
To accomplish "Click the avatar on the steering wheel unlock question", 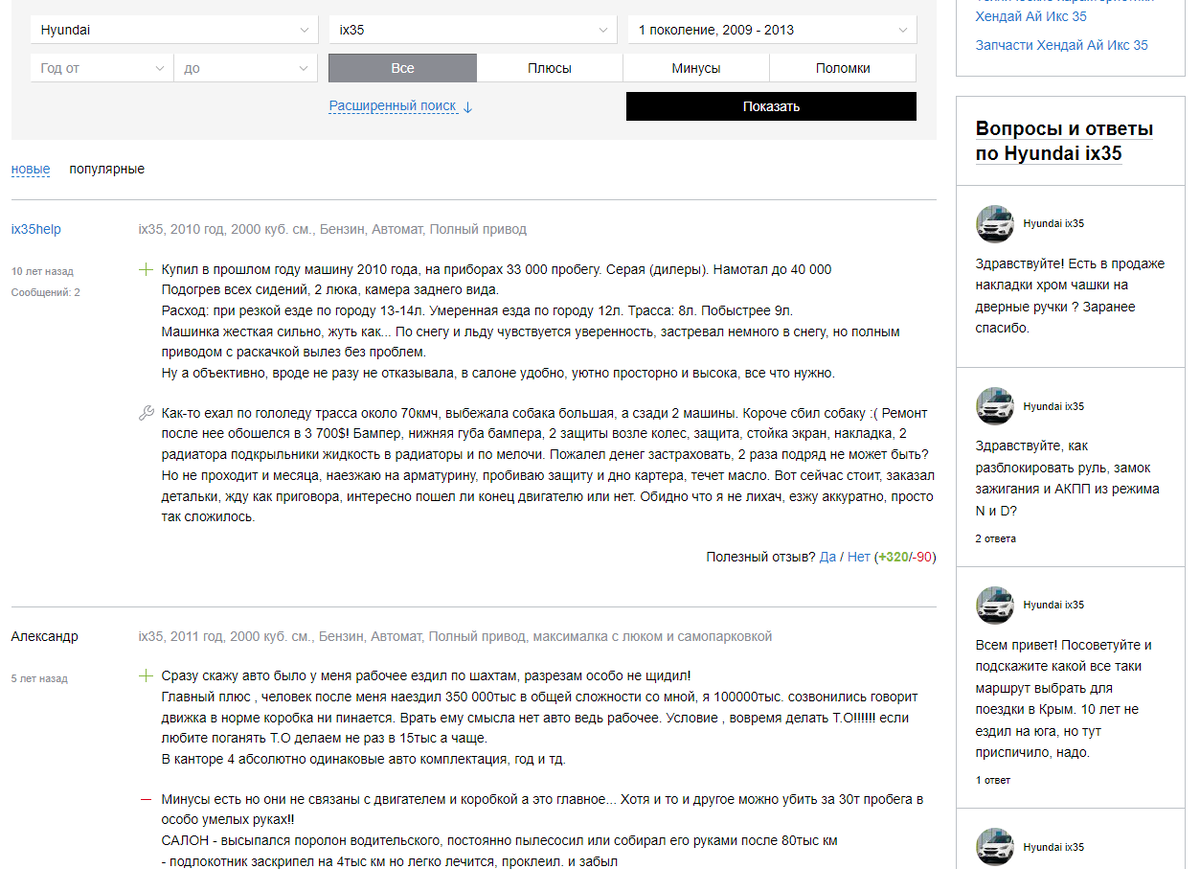I will tap(994, 406).
